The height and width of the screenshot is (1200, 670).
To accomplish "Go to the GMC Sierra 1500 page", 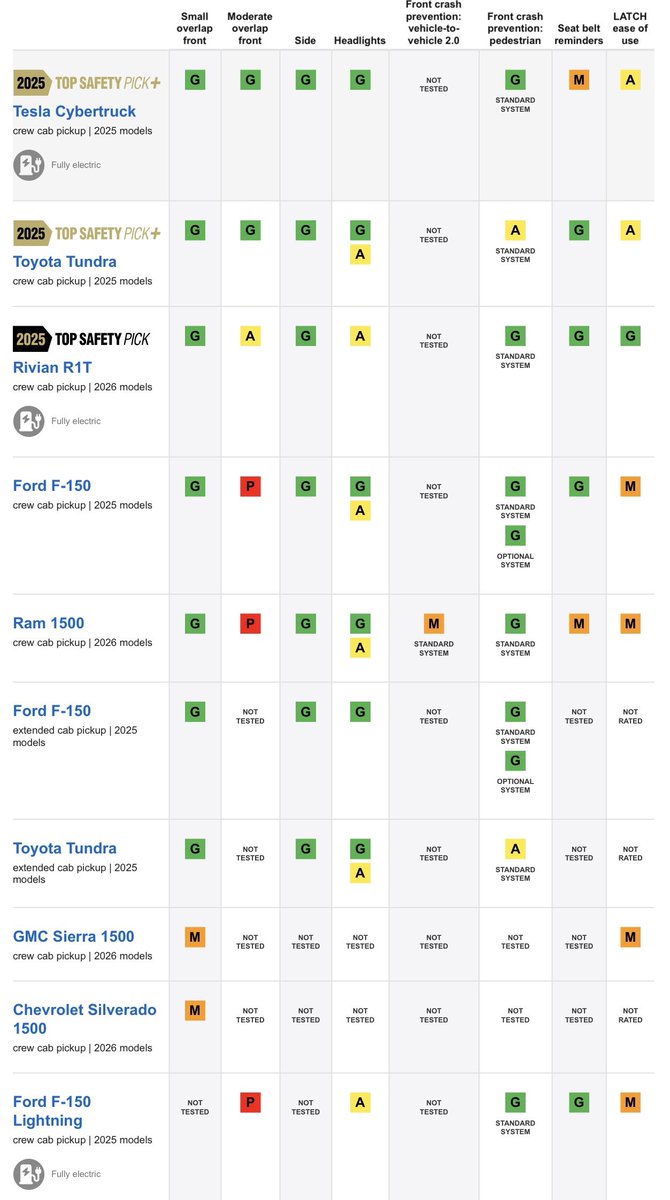I will 73,937.
